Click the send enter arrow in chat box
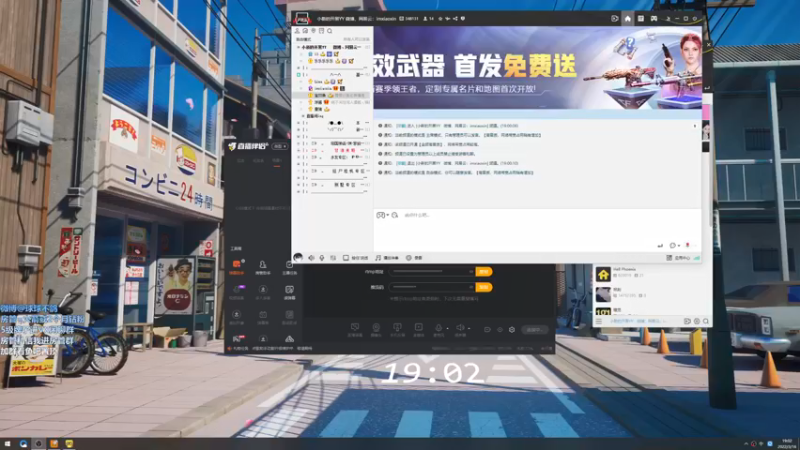 coord(660,245)
